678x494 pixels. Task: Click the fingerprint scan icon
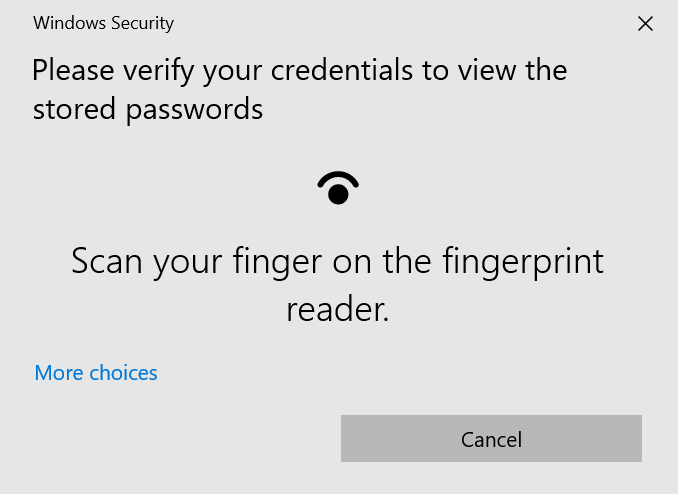(x=338, y=188)
